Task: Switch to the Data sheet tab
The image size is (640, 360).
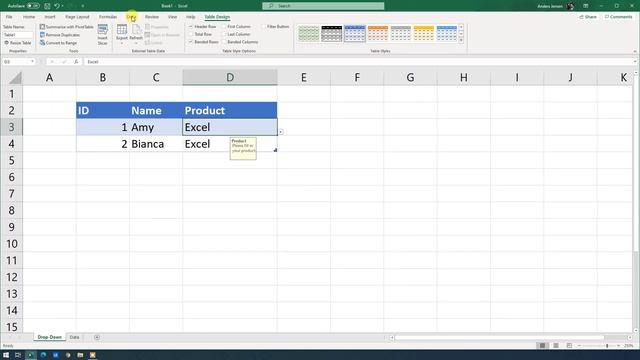Action: 74,337
